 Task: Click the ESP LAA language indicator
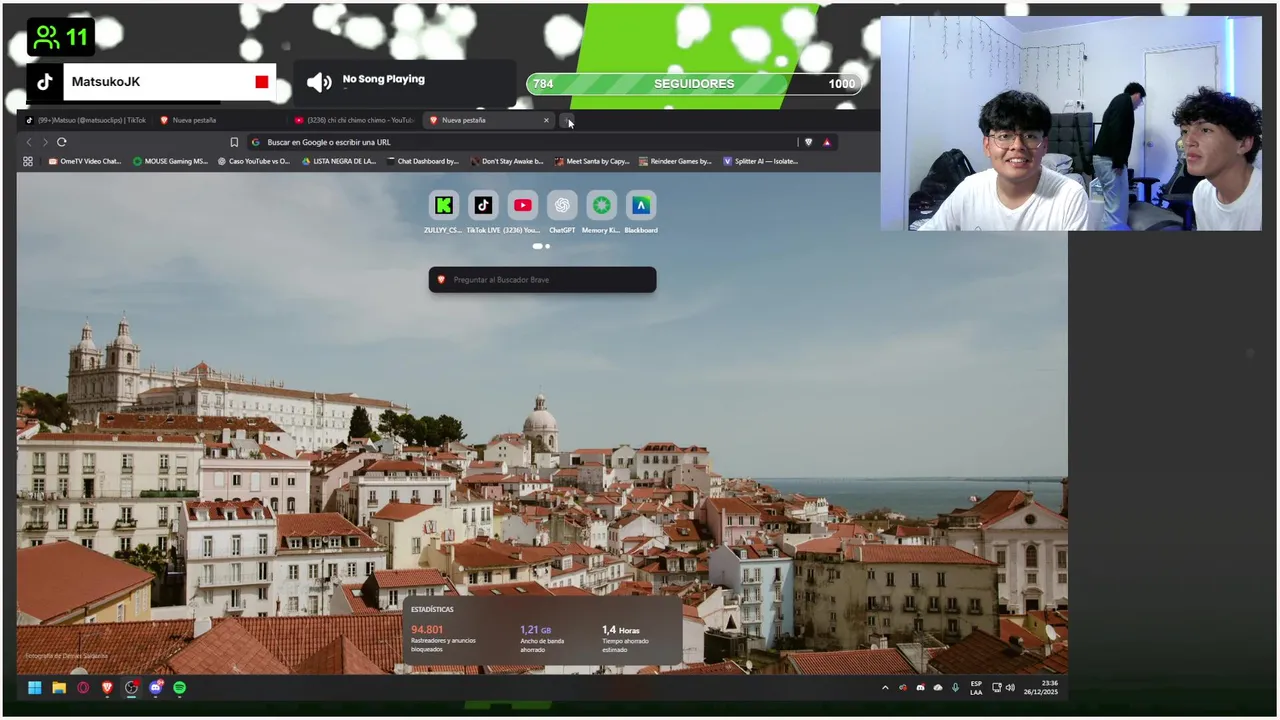976,688
